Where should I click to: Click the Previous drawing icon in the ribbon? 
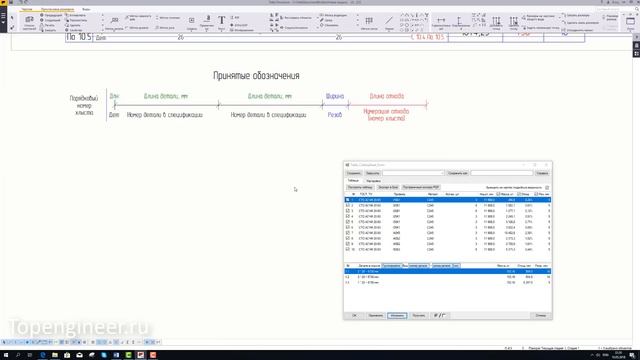point(42,15)
